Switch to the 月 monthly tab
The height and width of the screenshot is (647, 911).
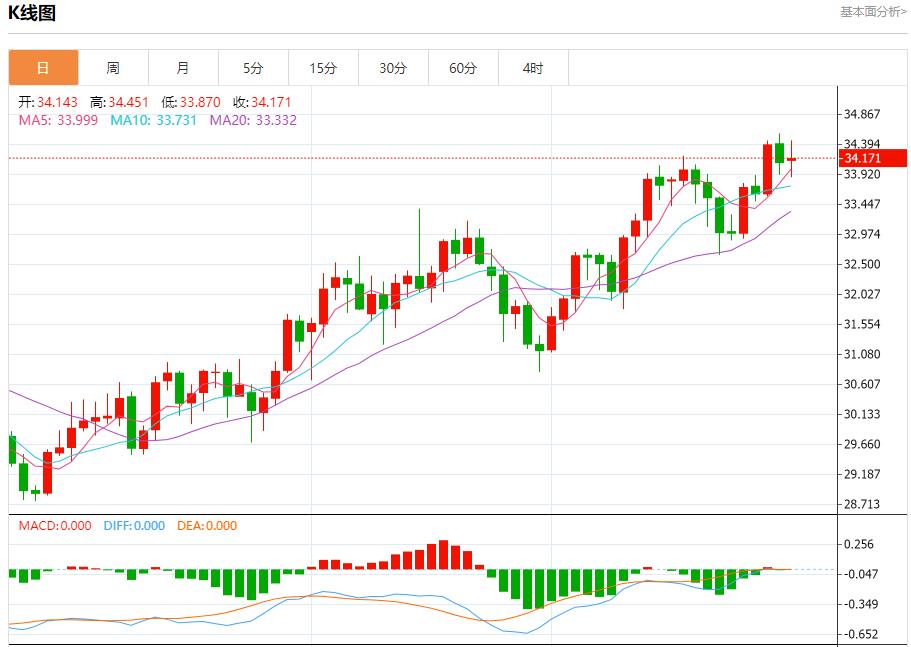(183, 68)
